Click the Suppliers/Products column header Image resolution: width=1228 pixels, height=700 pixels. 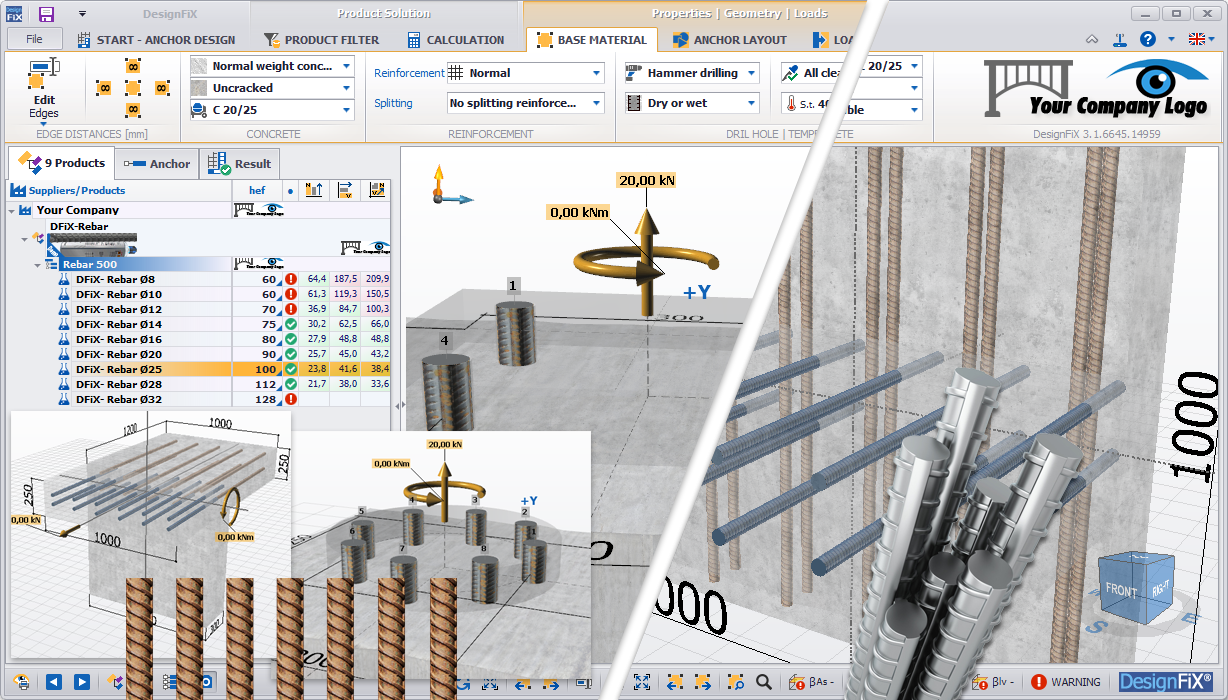click(x=119, y=190)
